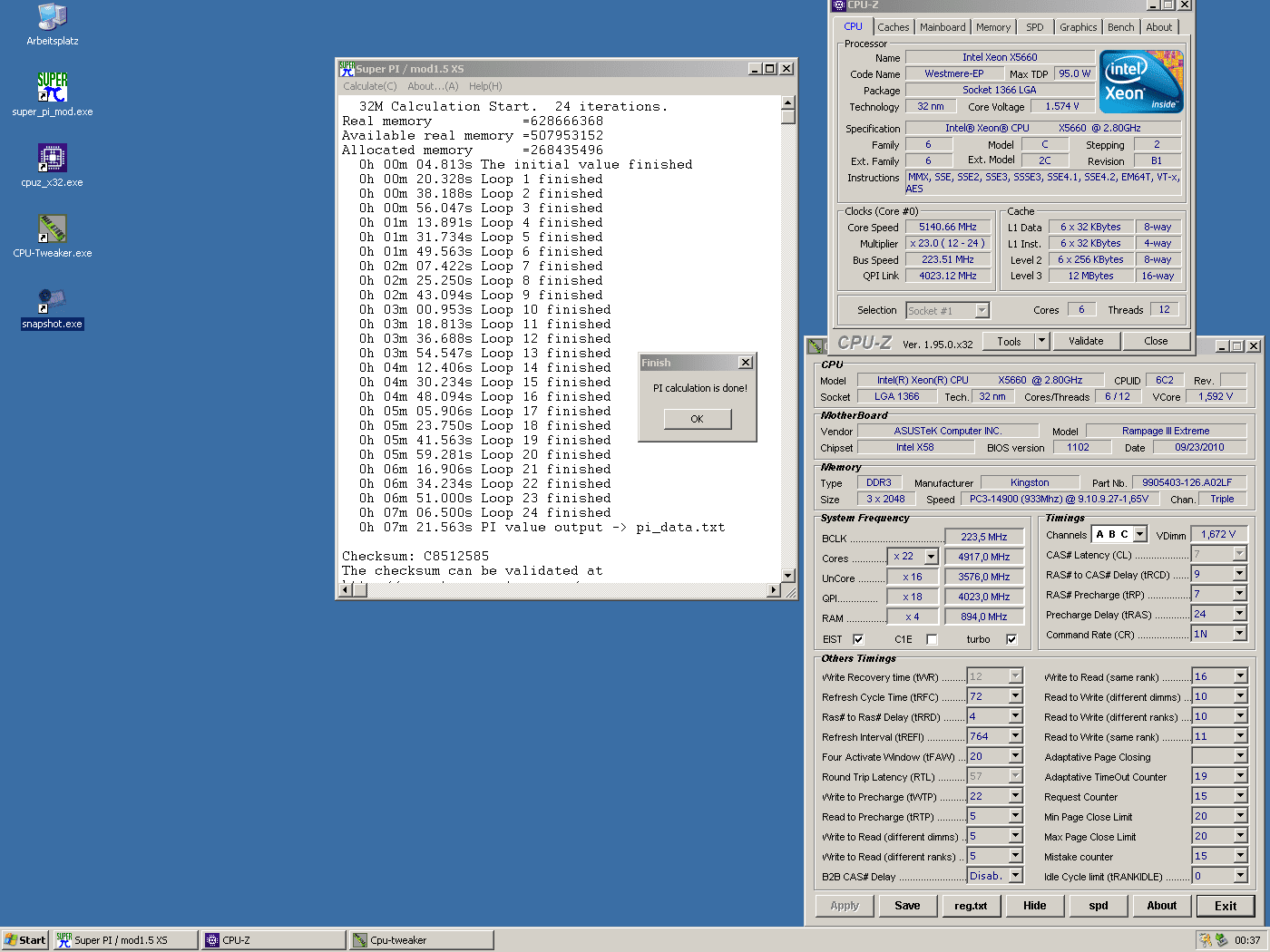
Task: Toggle the EIST checkbox
Action: [x=858, y=639]
